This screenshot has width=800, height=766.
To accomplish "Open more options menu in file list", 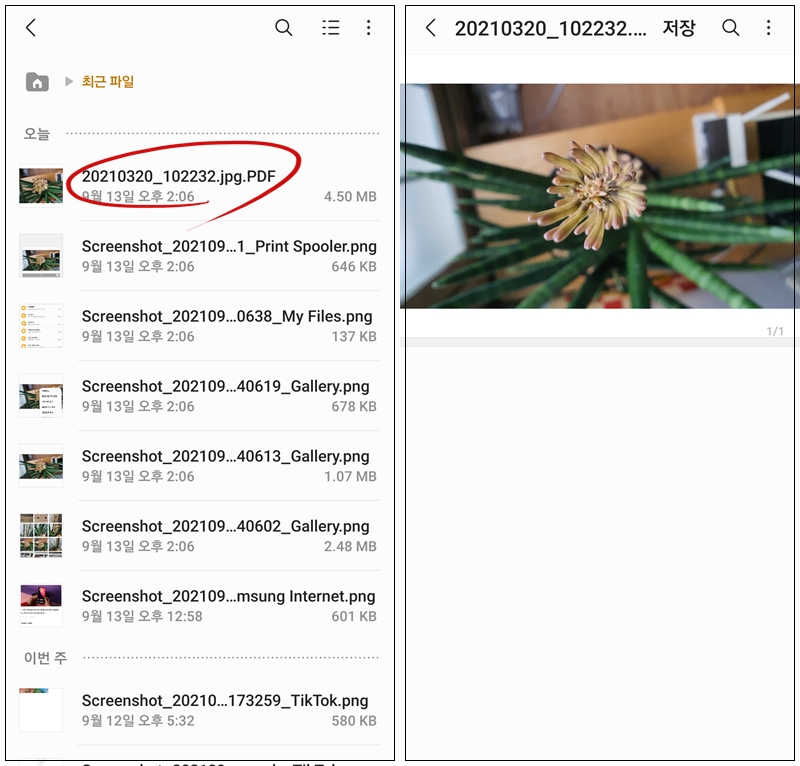I will [368, 28].
